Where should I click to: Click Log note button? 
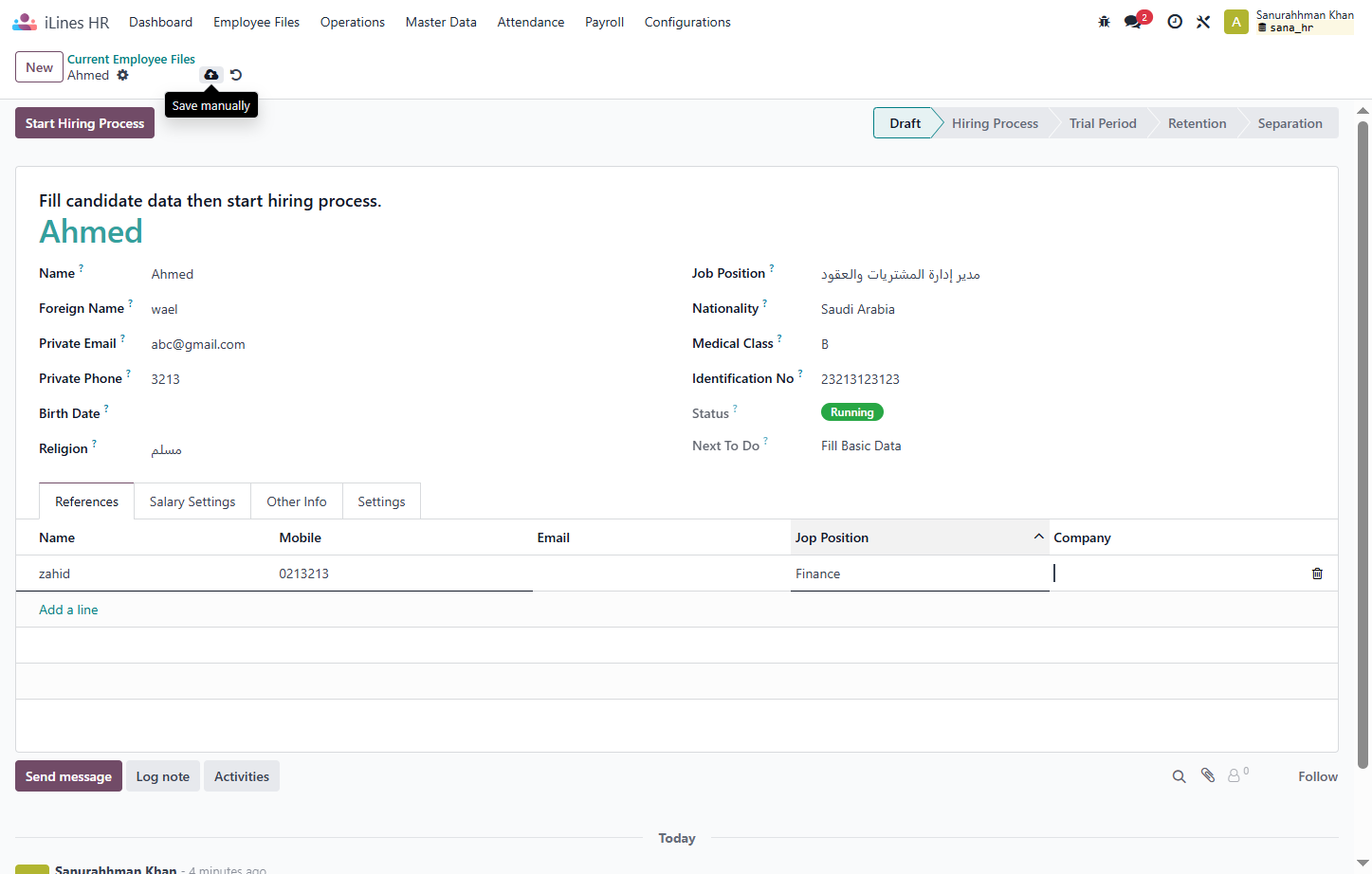(163, 776)
